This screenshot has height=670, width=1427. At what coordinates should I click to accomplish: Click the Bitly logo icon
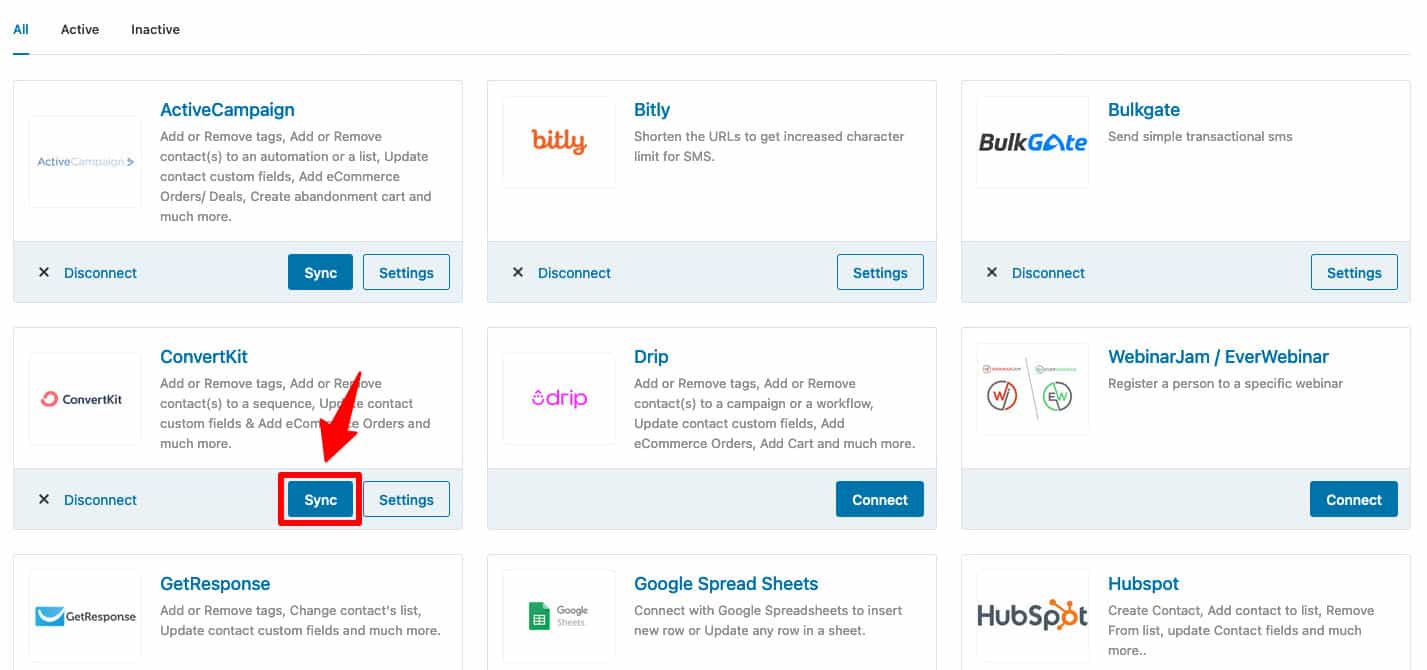pyautogui.click(x=559, y=141)
